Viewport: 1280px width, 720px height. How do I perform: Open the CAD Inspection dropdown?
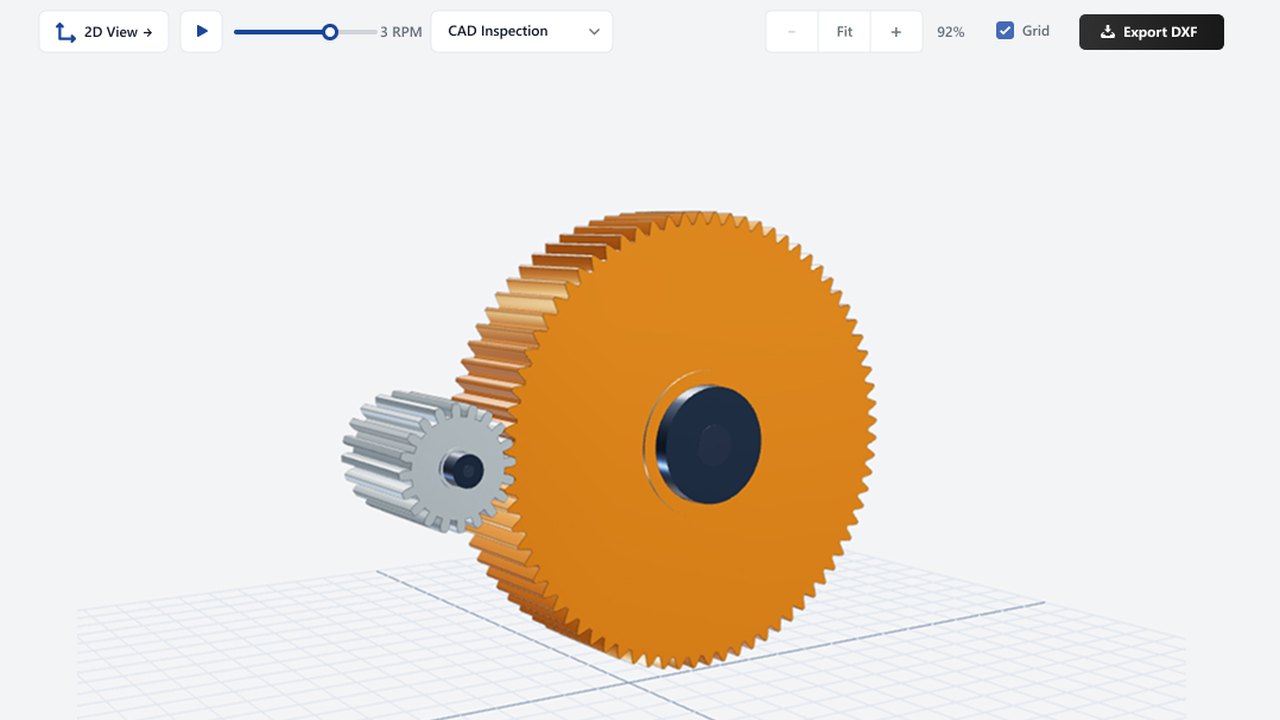click(522, 32)
